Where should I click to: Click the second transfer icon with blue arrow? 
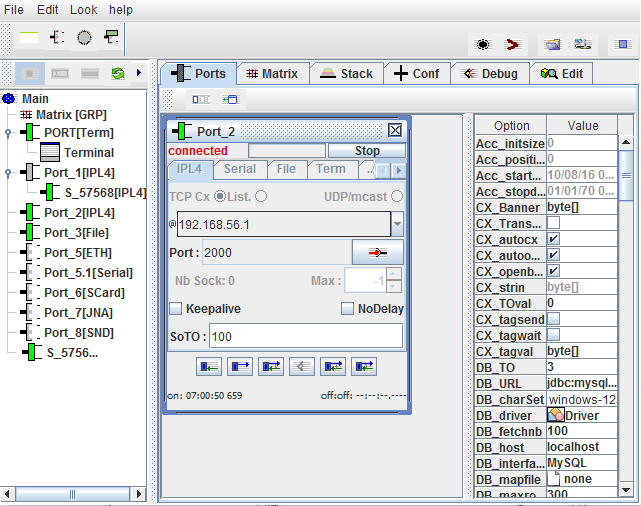click(x=240, y=367)
